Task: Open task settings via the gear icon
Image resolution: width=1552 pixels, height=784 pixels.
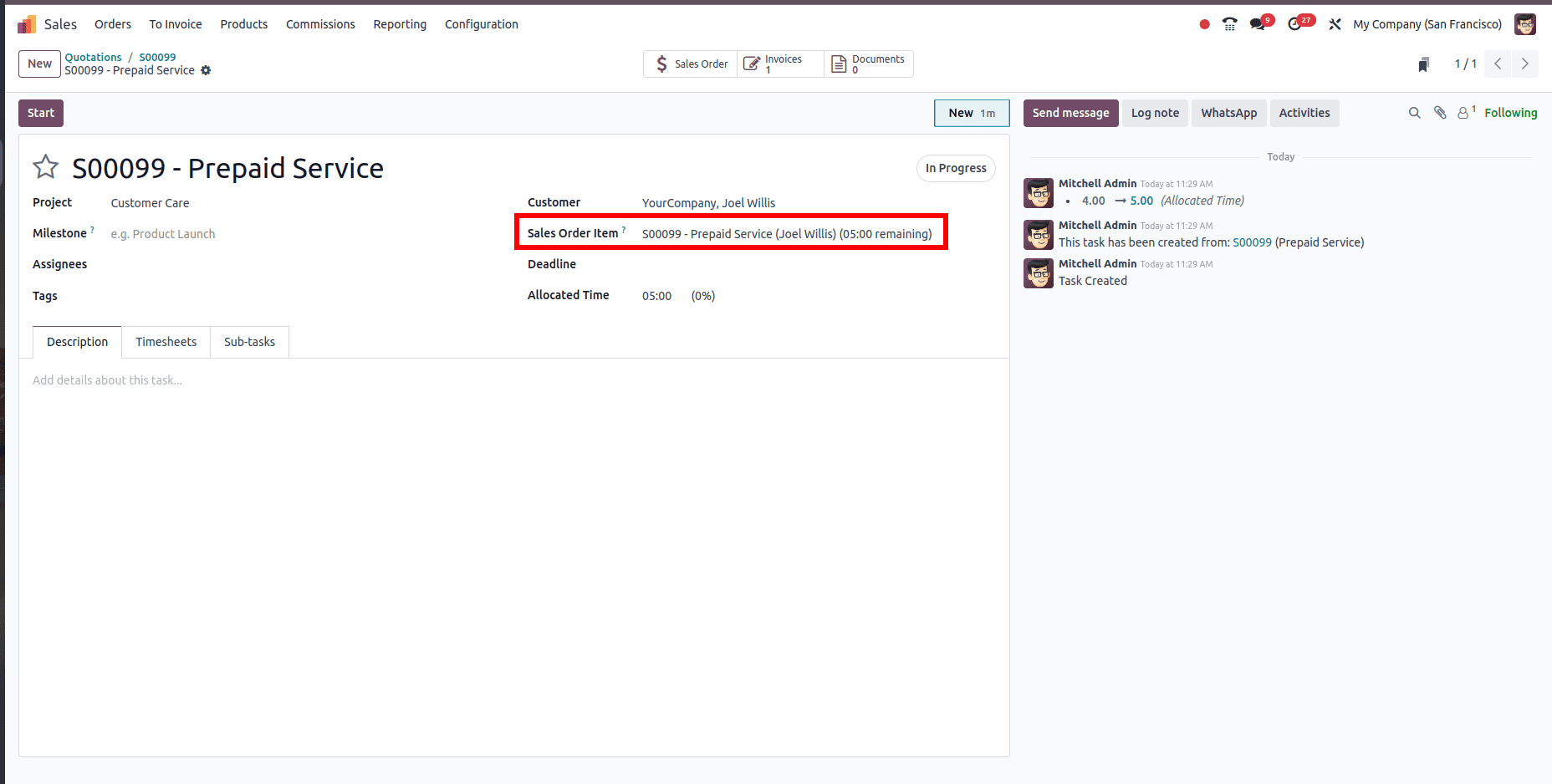Action: coord(206,71)
